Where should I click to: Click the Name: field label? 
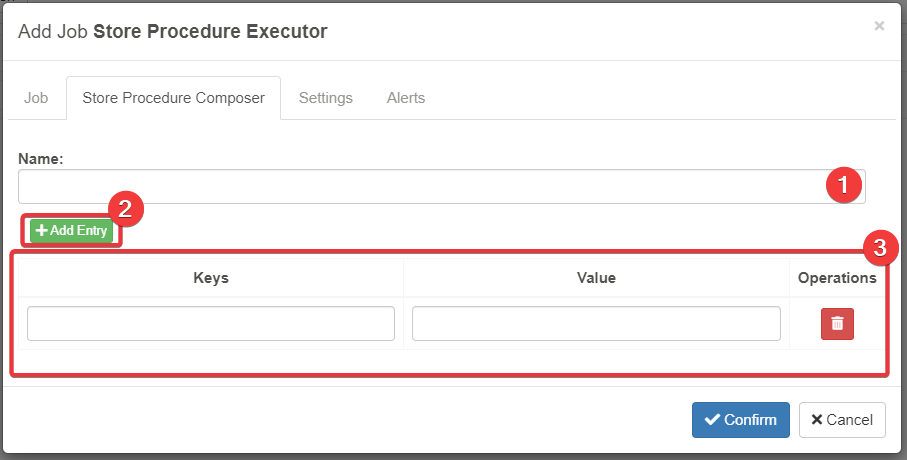click(x=41, y=158)
